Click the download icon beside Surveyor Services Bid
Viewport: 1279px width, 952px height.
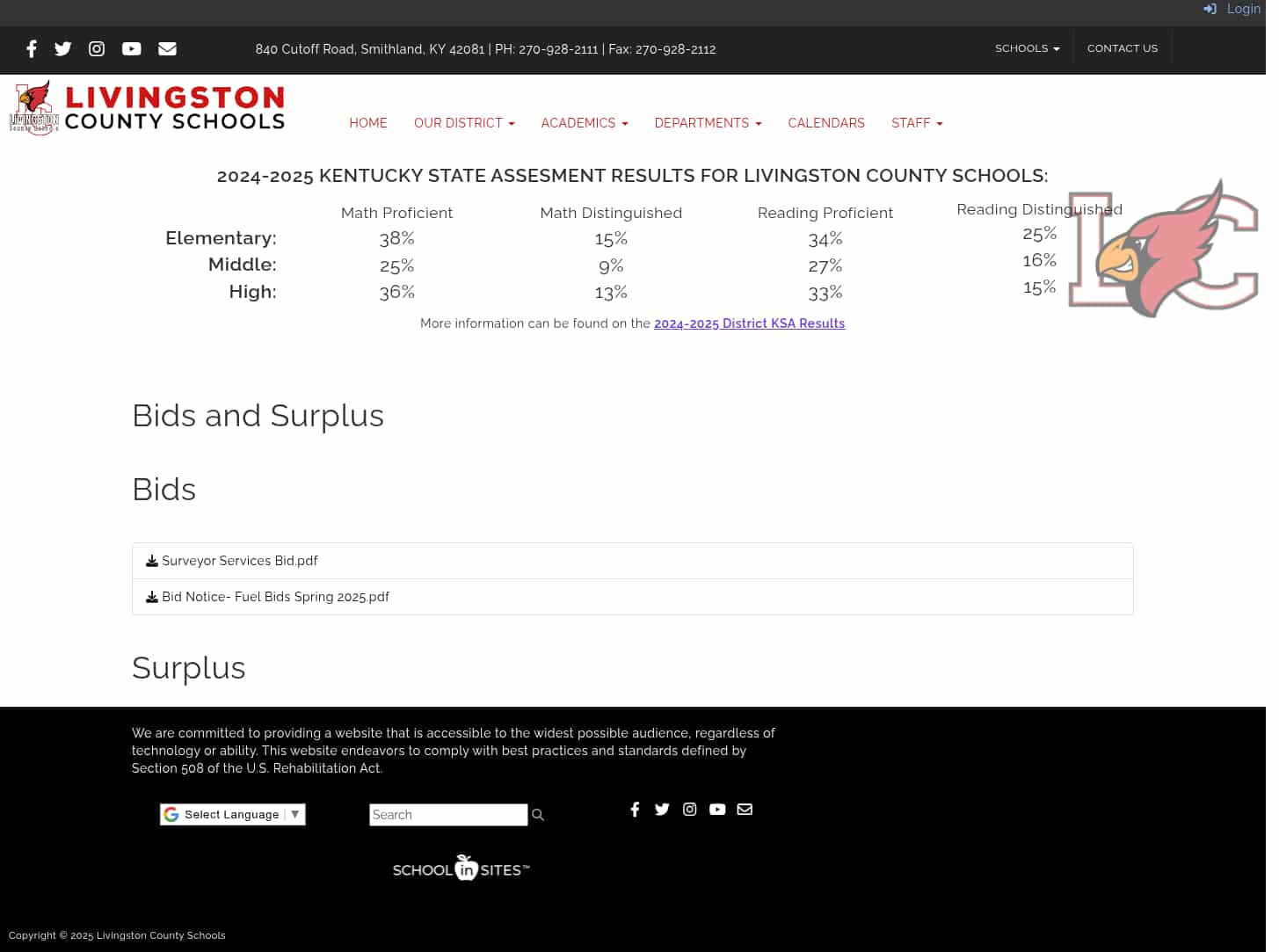(x=152, y=560)
